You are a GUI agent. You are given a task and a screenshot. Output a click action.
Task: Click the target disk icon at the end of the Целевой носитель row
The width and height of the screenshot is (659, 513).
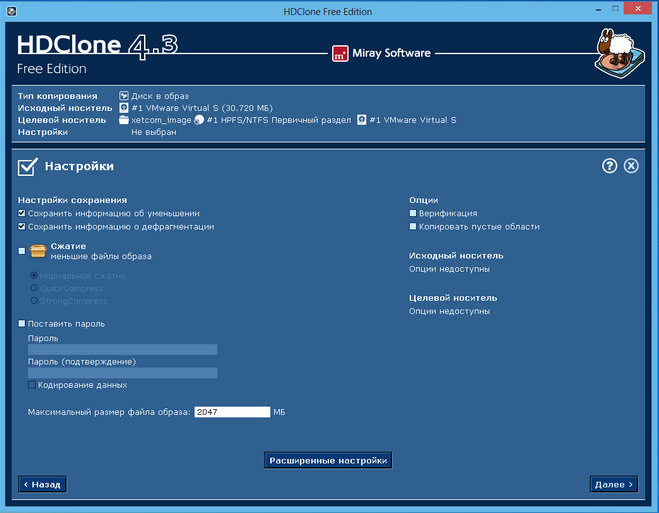(x=361, y=120)
